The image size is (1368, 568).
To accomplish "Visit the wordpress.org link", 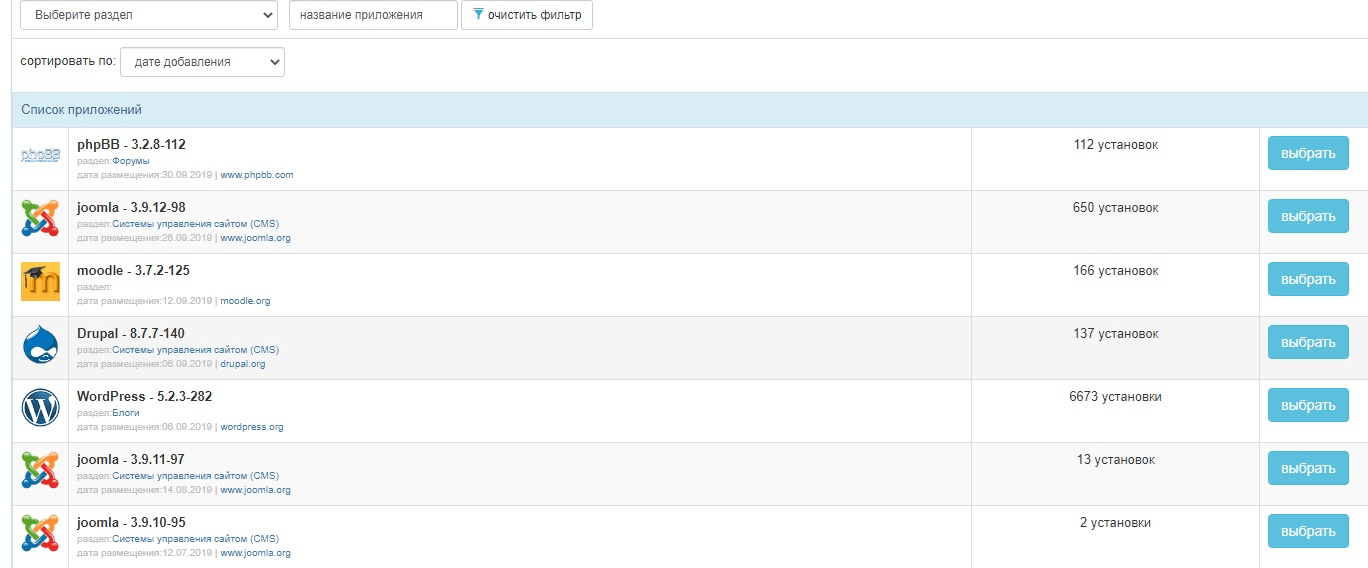I will (x=252, y=427).
